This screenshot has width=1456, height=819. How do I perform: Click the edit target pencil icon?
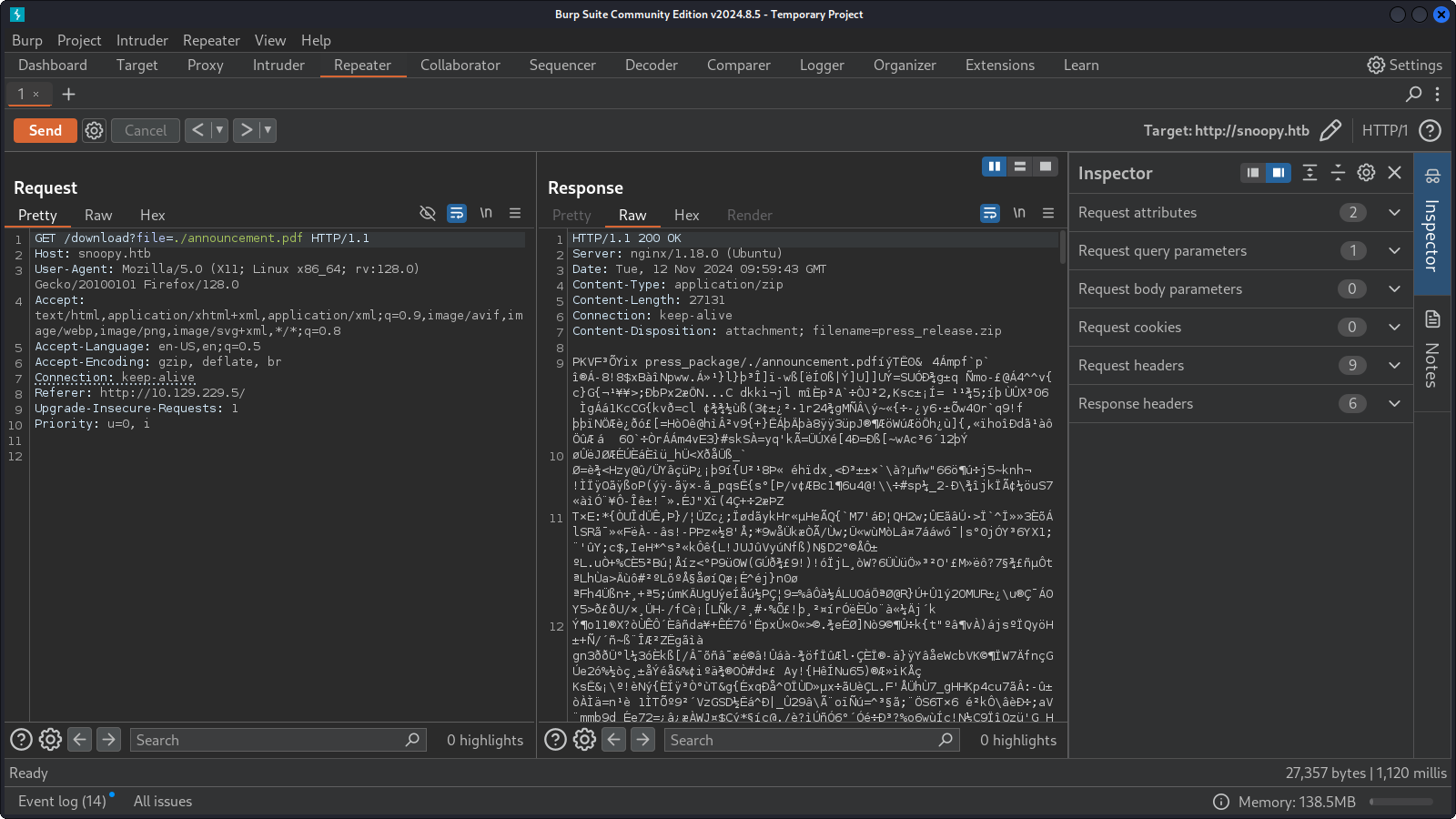click(x=1330, y=130)
